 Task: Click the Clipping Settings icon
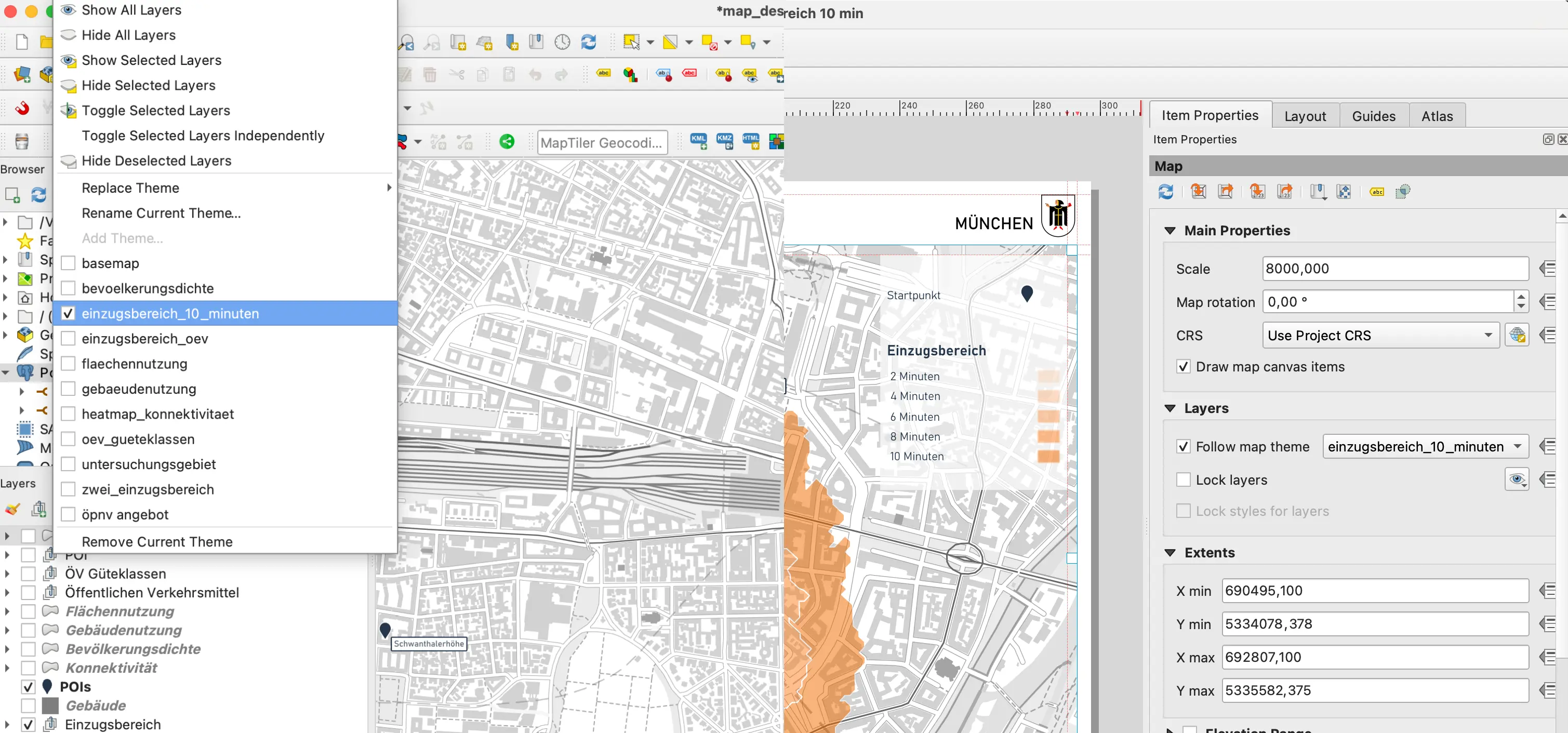tap(1402, 192)
